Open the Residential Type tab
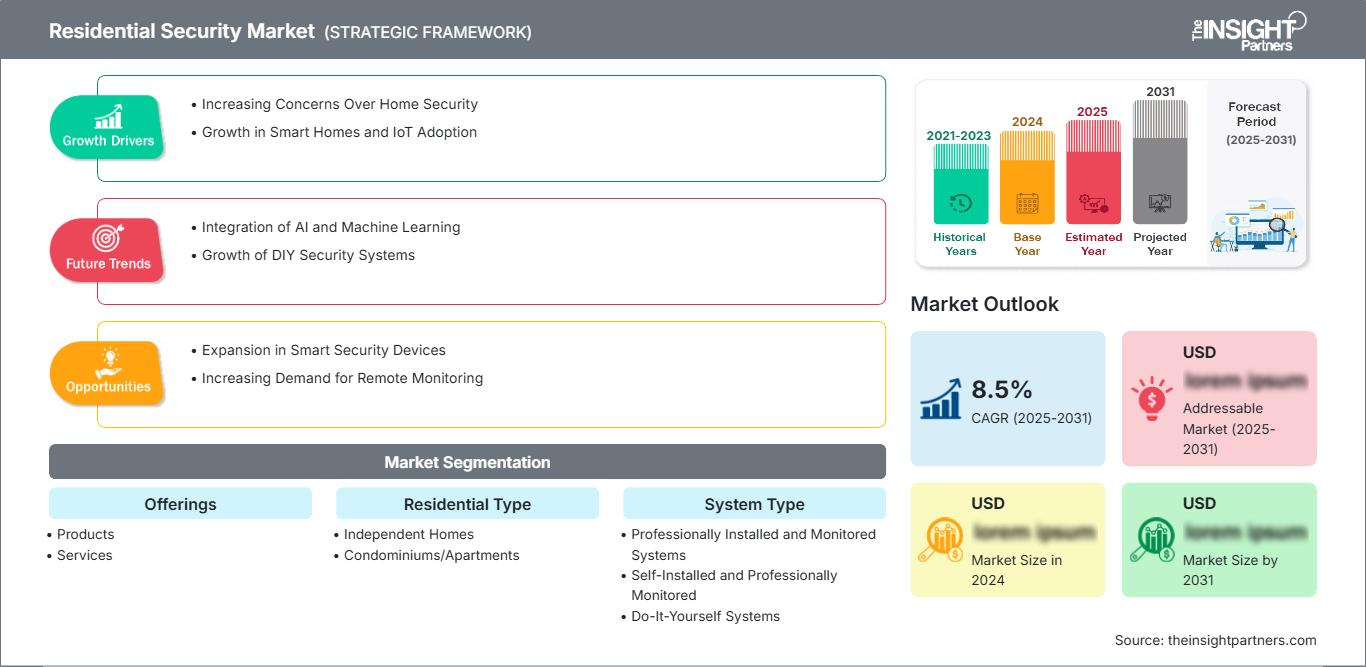Screen dimensions: 1366x667 [467, 504]
